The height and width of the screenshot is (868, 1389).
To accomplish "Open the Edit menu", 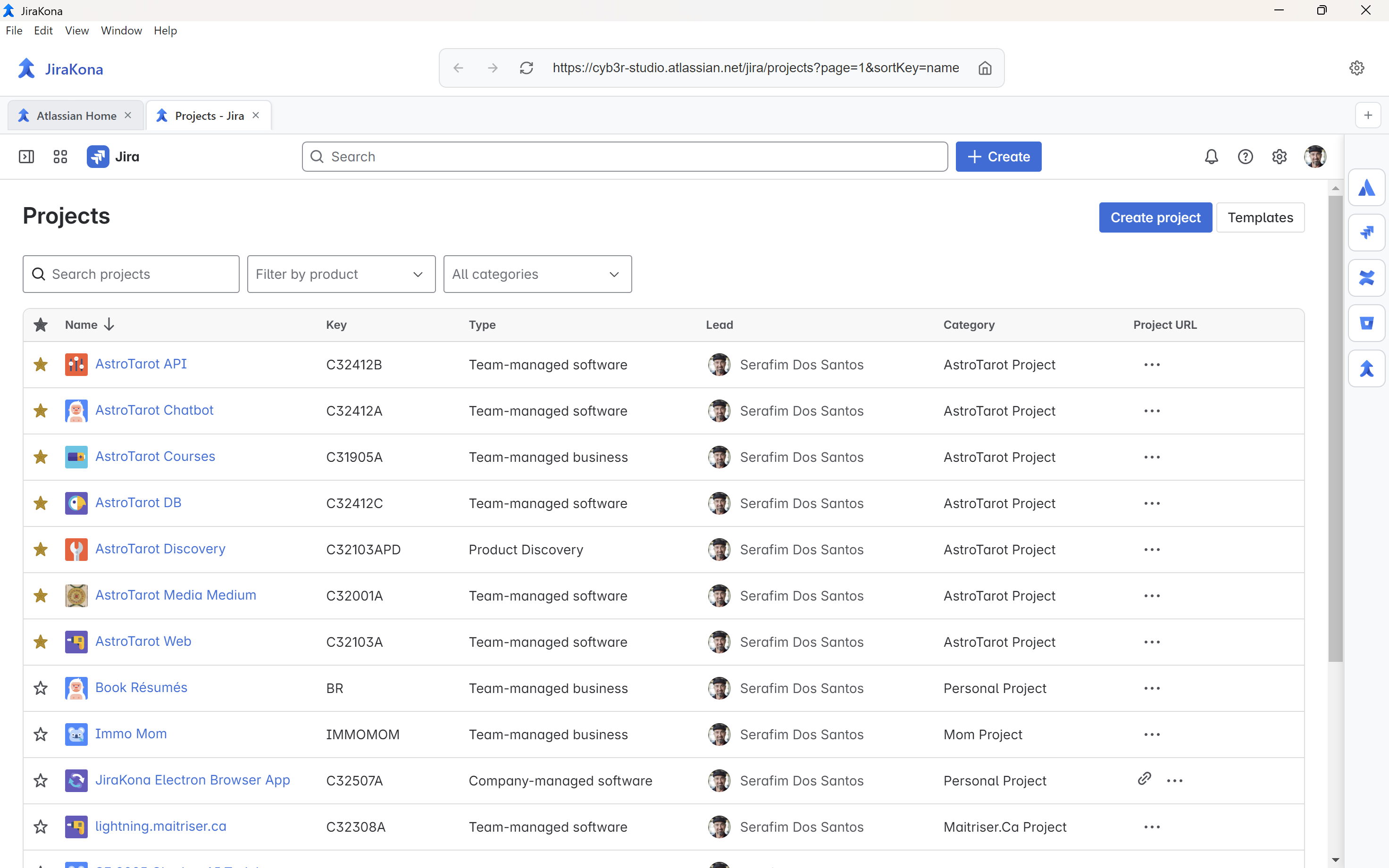I will point(43,30).
